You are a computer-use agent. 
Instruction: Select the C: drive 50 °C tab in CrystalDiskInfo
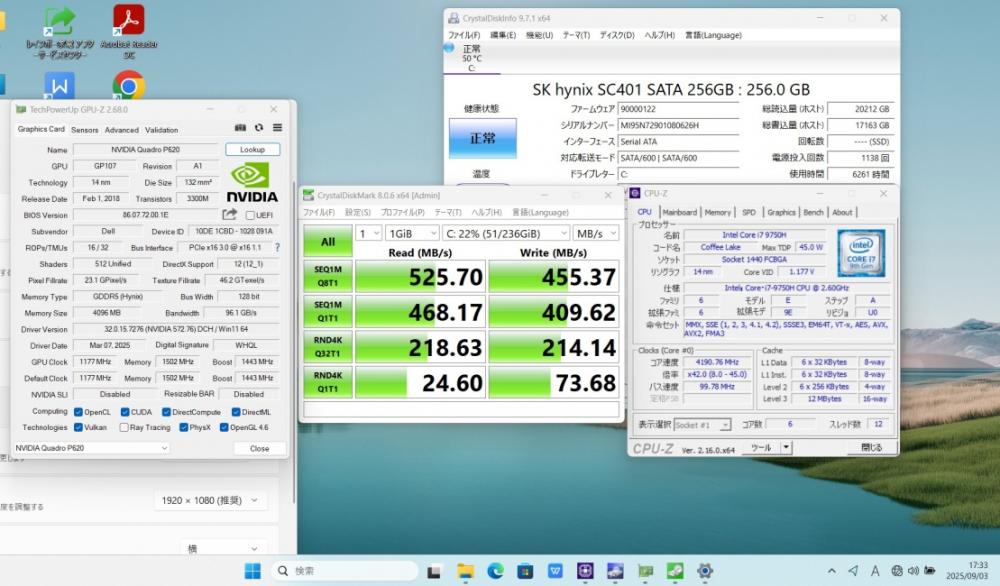pyautogui.click(x=472, y=57)
